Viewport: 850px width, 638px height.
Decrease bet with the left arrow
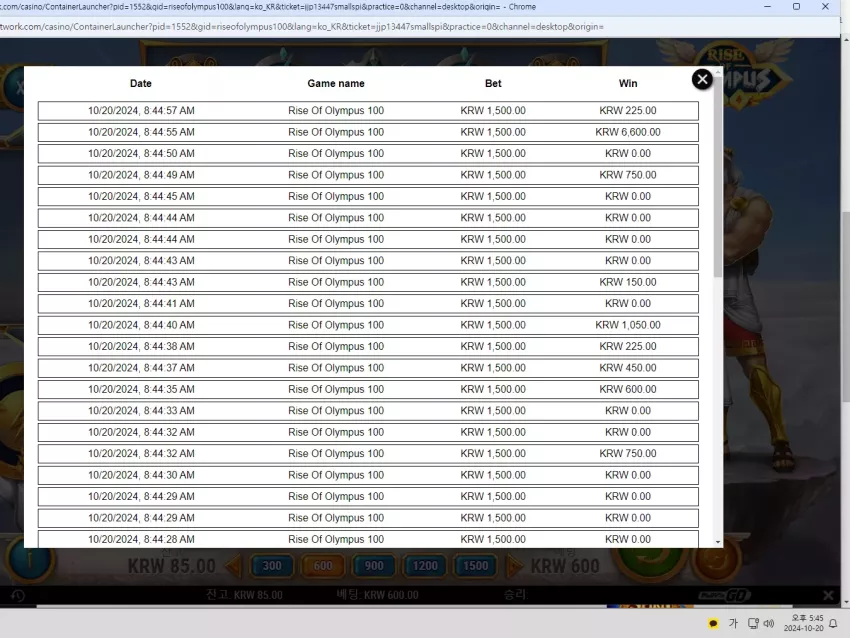[234, 566]
